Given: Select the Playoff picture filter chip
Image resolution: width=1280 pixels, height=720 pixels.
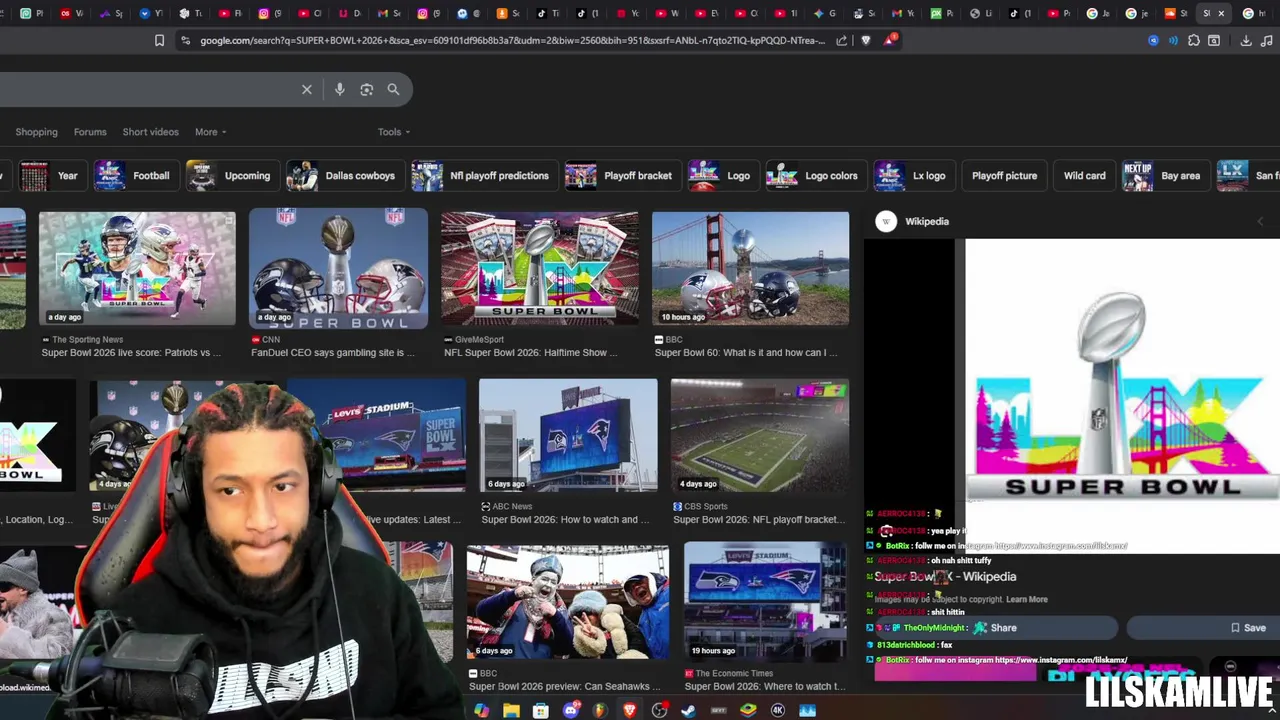Looking at the screenshot, I should 1004,176.
